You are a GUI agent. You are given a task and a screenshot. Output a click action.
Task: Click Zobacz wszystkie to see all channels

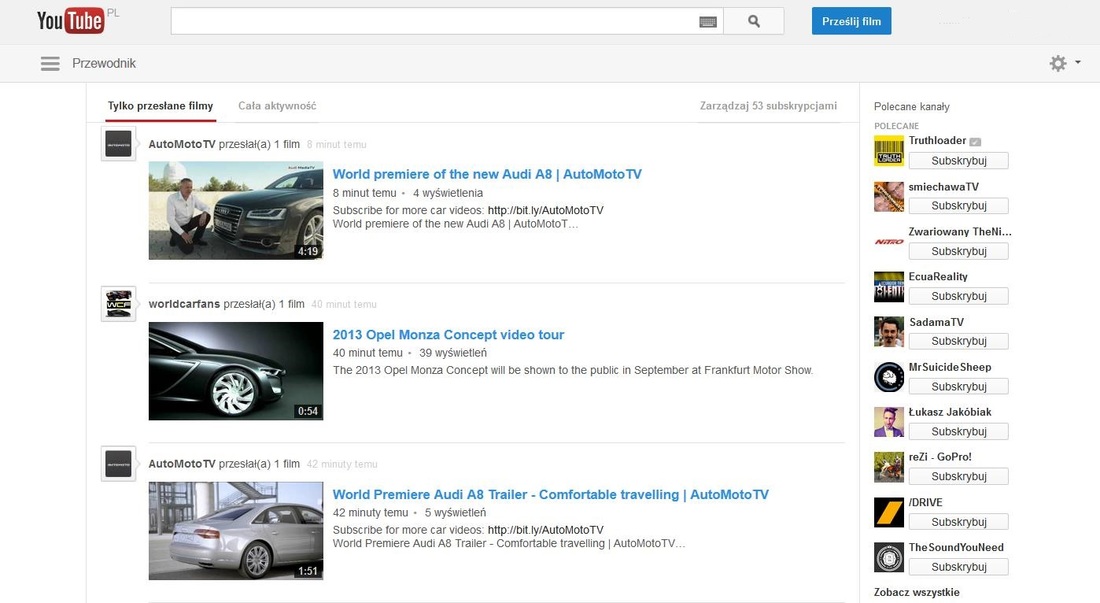[x=916, y=592]
